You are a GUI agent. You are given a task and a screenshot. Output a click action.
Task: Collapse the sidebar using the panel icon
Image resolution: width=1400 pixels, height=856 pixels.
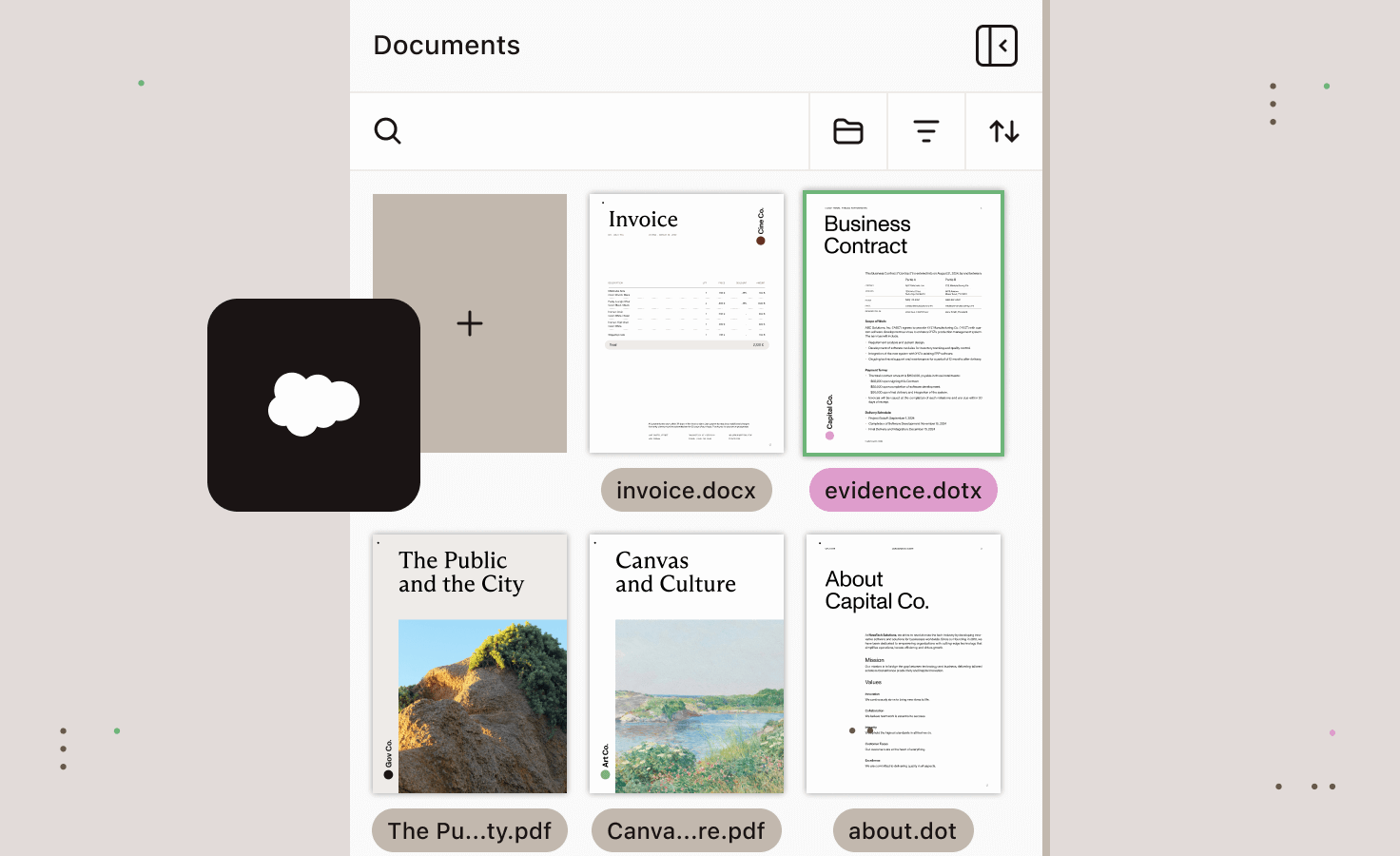pyautogui.click(x=996, y=45)
